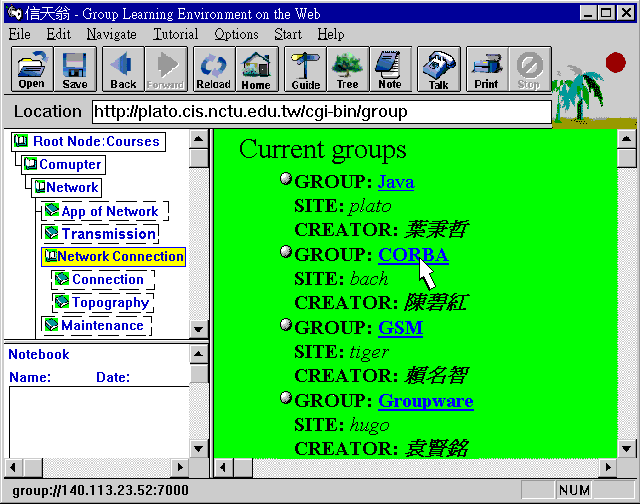Image resolution: width=640 pixels, height=504 pixels.
Task: Print the current page
Action: (486, 70)
